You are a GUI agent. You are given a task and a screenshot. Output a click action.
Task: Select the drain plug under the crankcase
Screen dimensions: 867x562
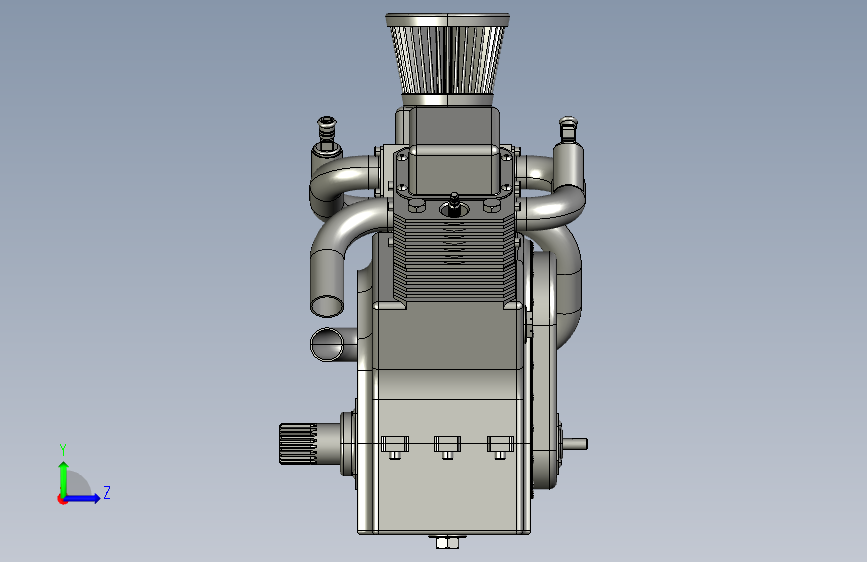tap(447, 542)
